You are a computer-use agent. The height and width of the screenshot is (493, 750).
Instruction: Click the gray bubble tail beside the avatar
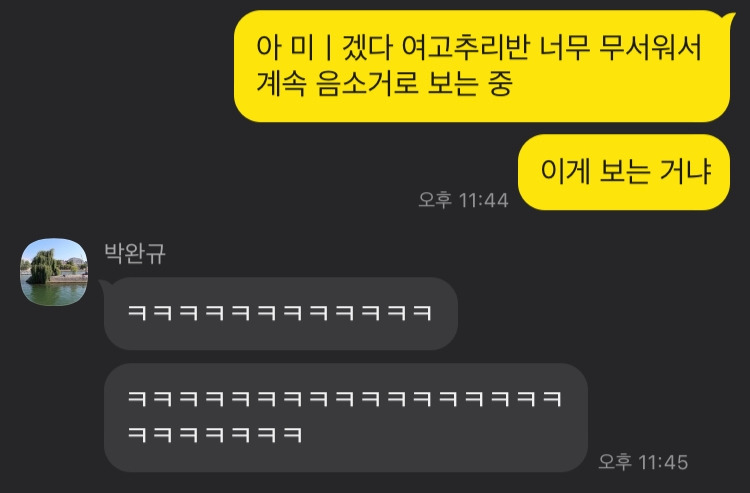tap(103, 285)
